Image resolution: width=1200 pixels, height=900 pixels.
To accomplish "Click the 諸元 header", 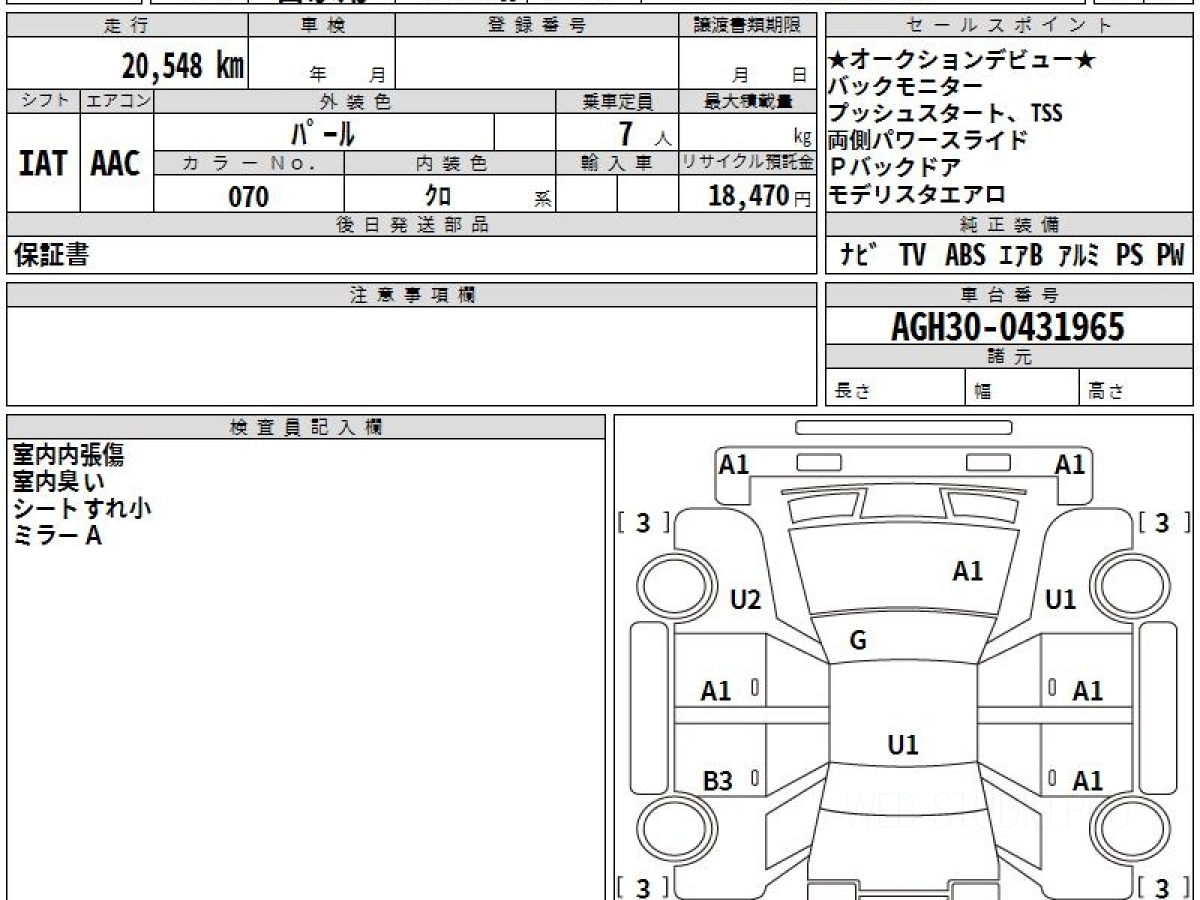I will [1010, 357].
